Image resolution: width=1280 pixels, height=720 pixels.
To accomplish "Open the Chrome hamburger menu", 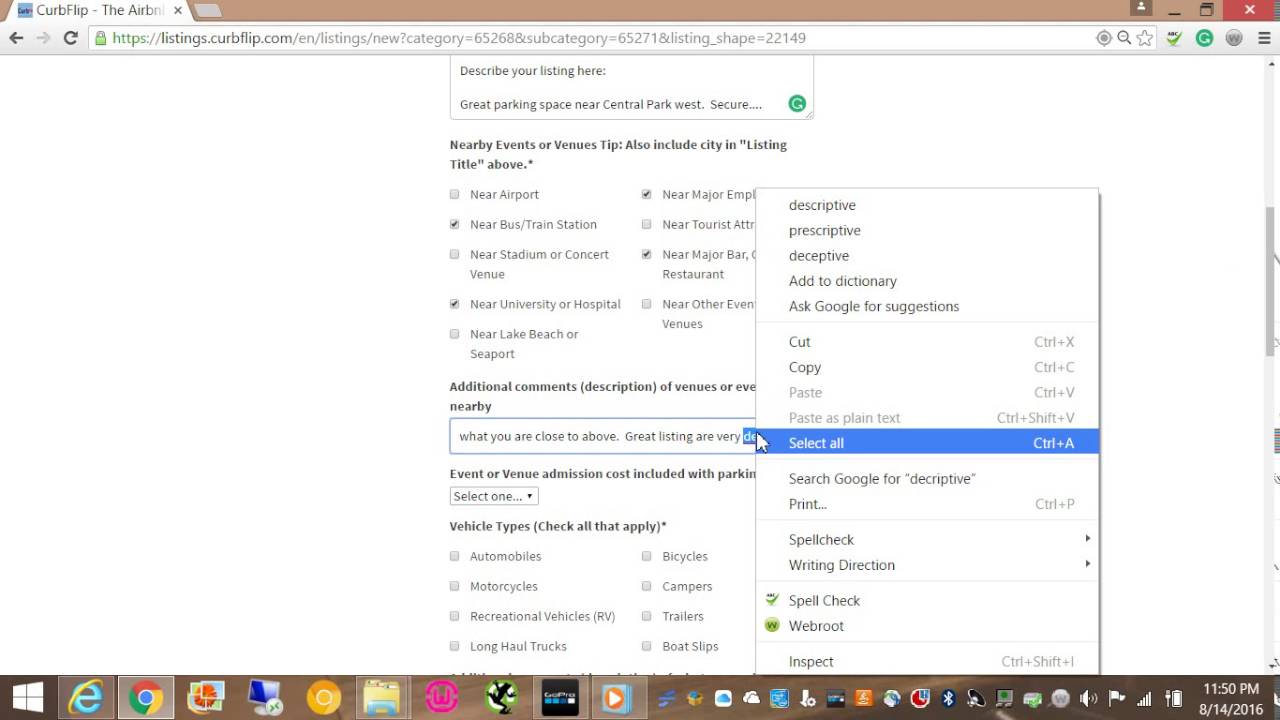I will click(1262, 38).
